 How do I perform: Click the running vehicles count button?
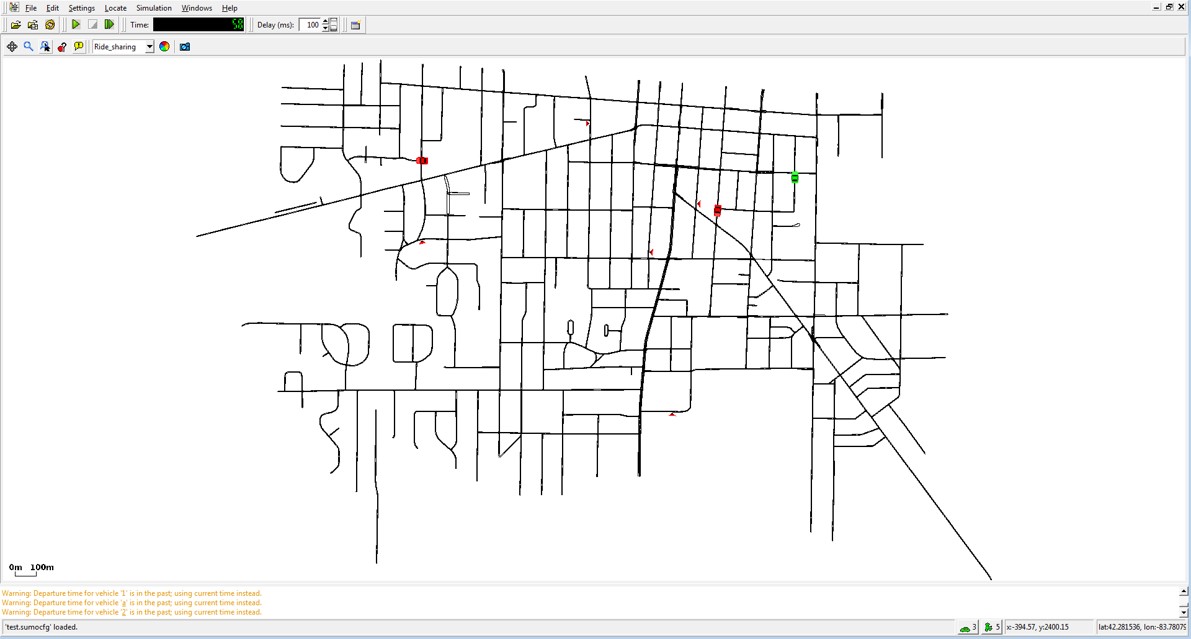pos(968,628)
